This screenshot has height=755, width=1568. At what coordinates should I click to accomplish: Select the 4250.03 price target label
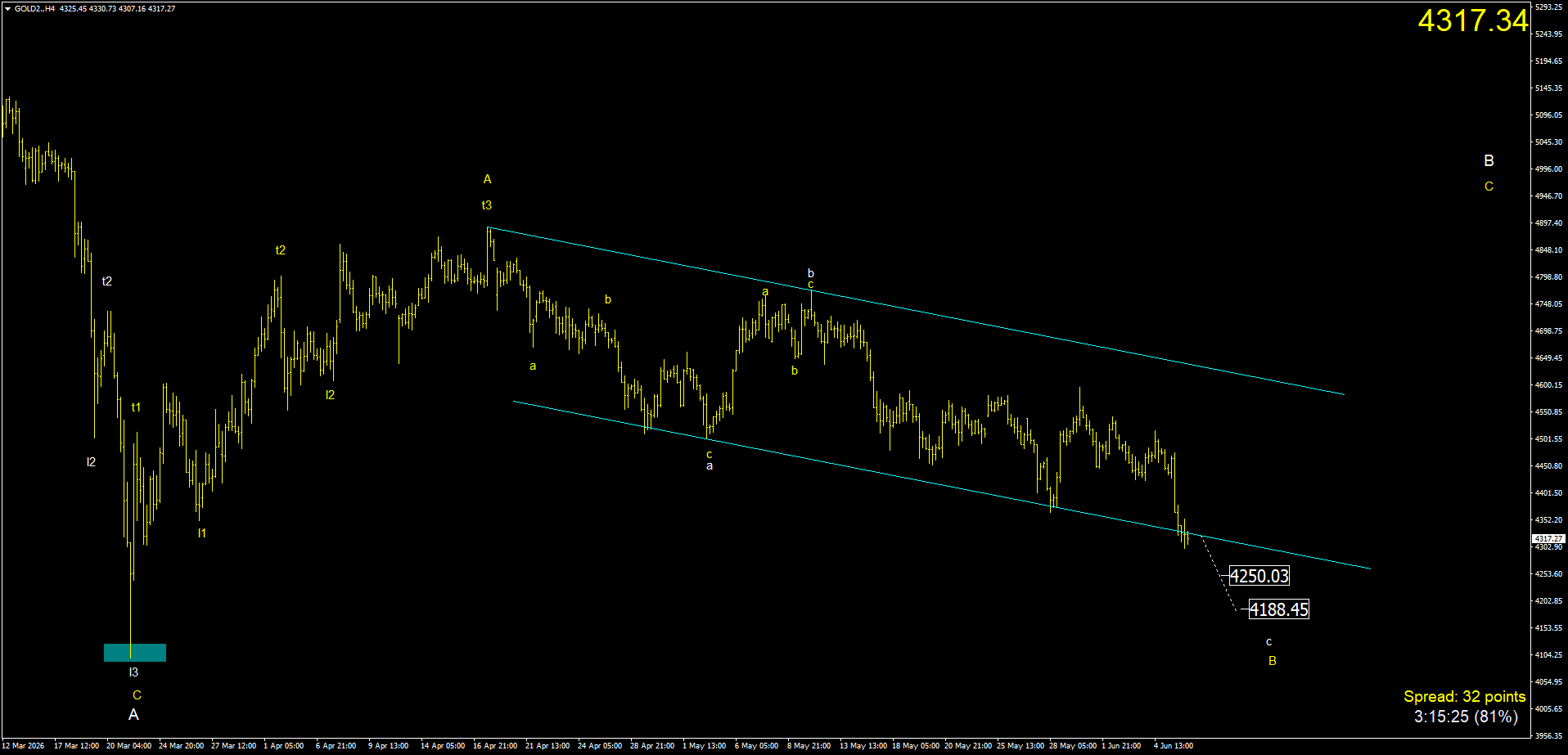tap(1259, 576)
